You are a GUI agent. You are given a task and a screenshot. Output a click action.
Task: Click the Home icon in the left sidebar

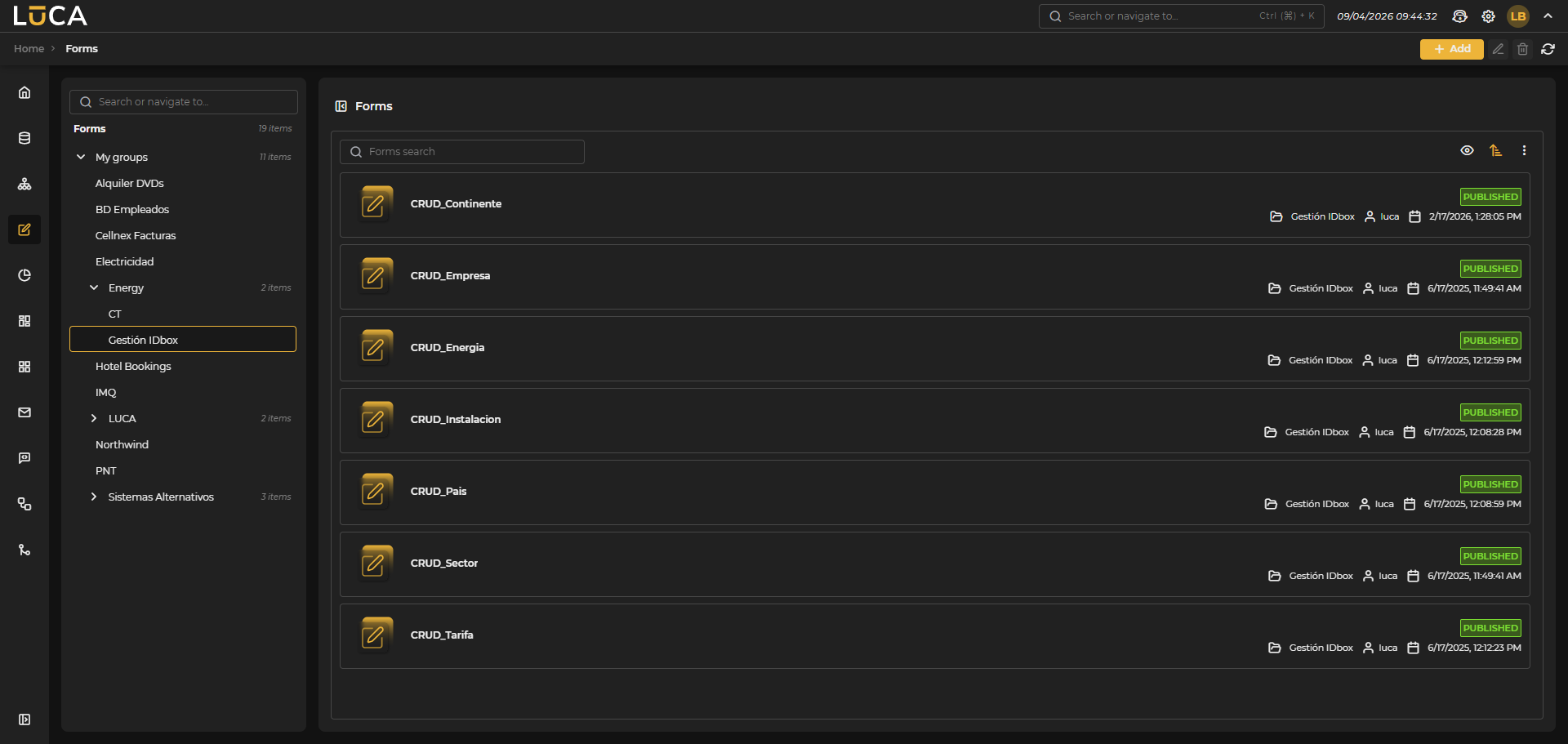click(x=24, y=92)
